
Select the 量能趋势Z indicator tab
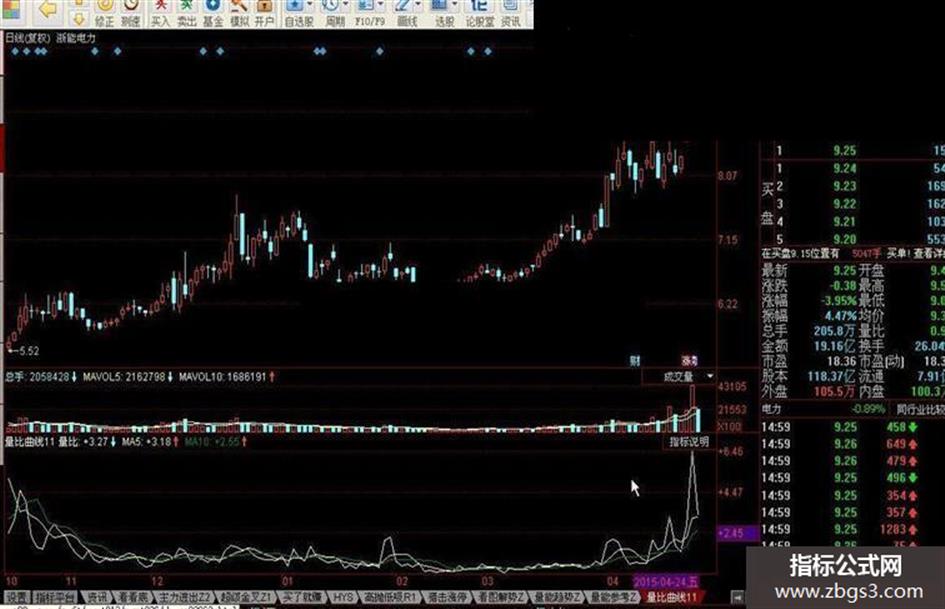pyautogui.click(x=557, y=598)
